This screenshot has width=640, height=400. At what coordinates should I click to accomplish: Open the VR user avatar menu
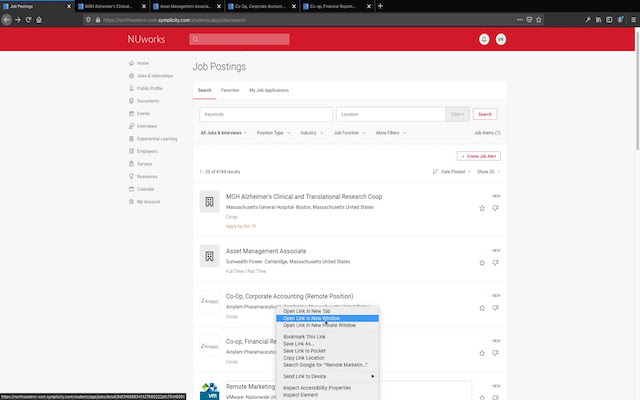coord(501,39)
